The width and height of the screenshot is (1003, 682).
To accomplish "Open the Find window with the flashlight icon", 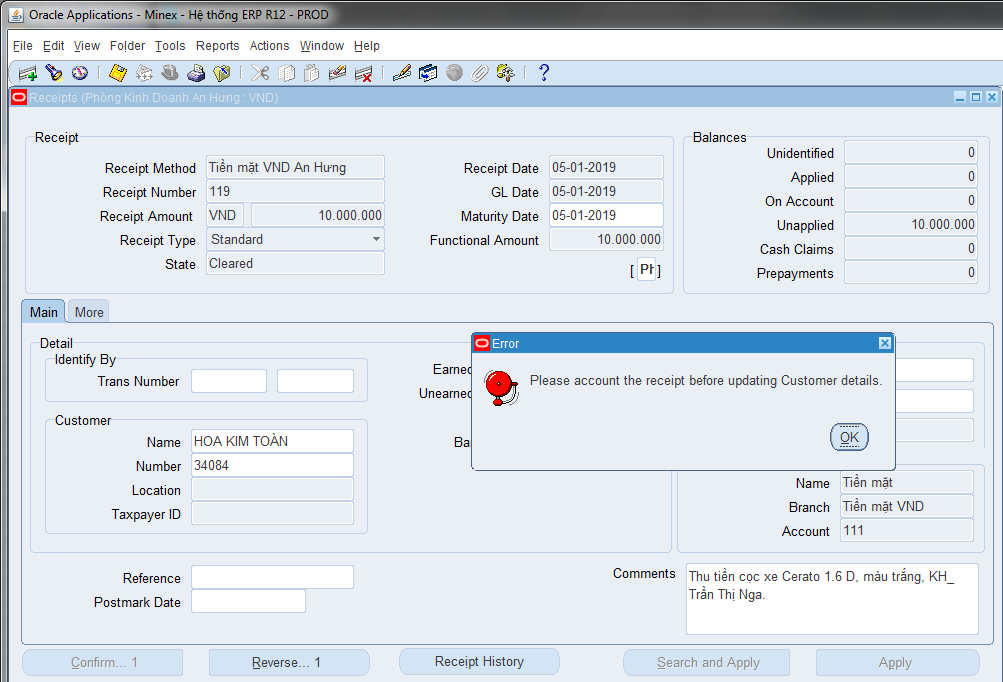I will pos(53,72).
